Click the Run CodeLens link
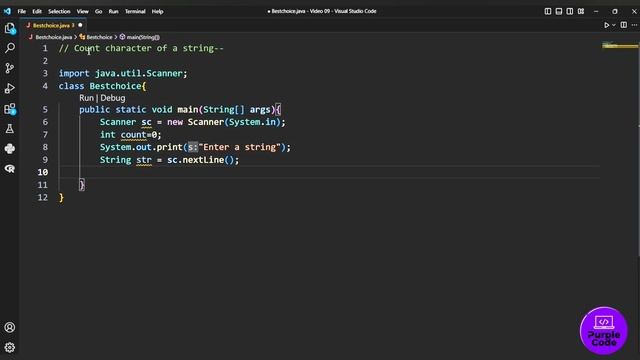This screenshot has width=640, height=360. (x=86, y=98)
